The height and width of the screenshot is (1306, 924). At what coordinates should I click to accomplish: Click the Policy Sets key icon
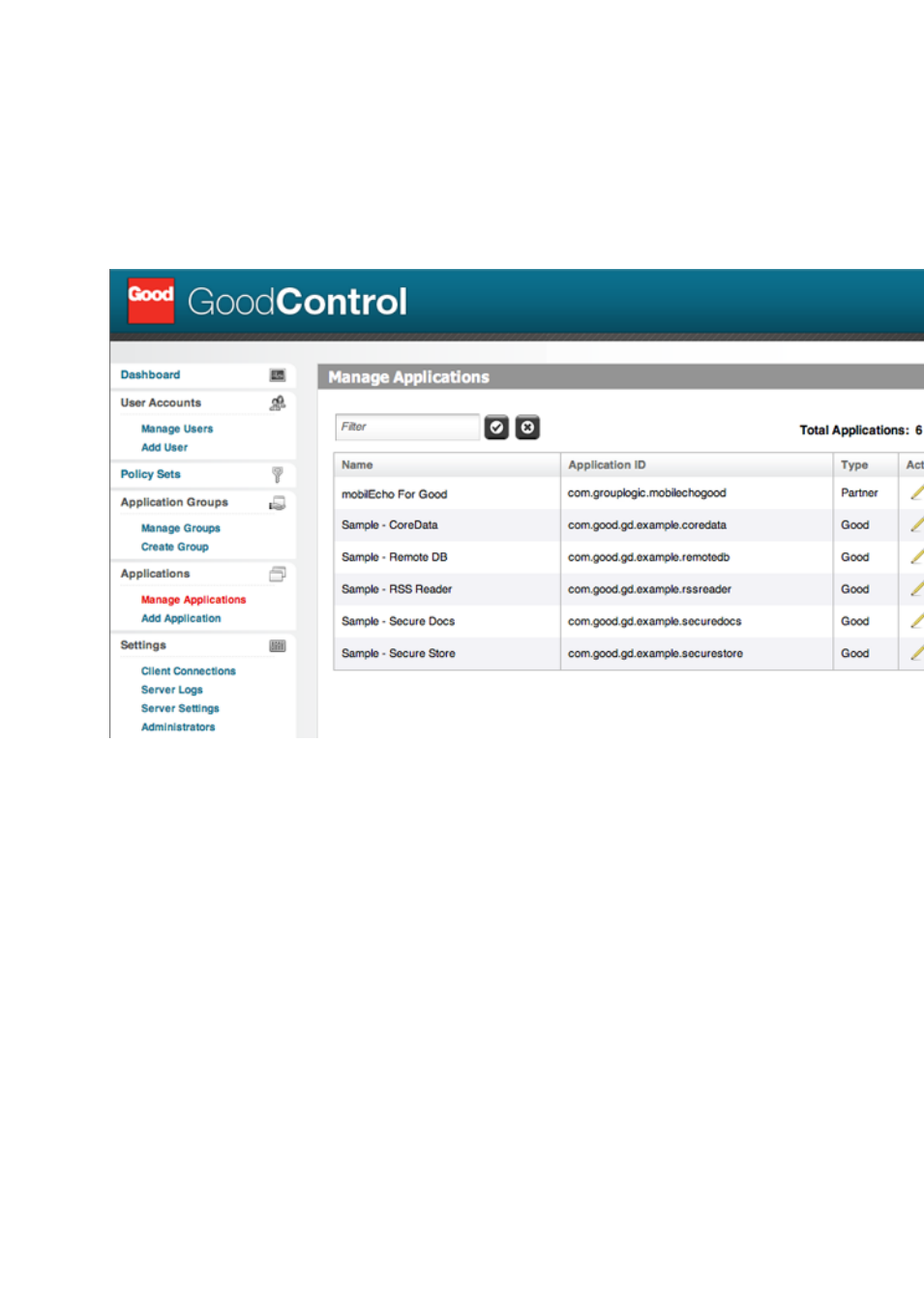(x=278, y=475)
